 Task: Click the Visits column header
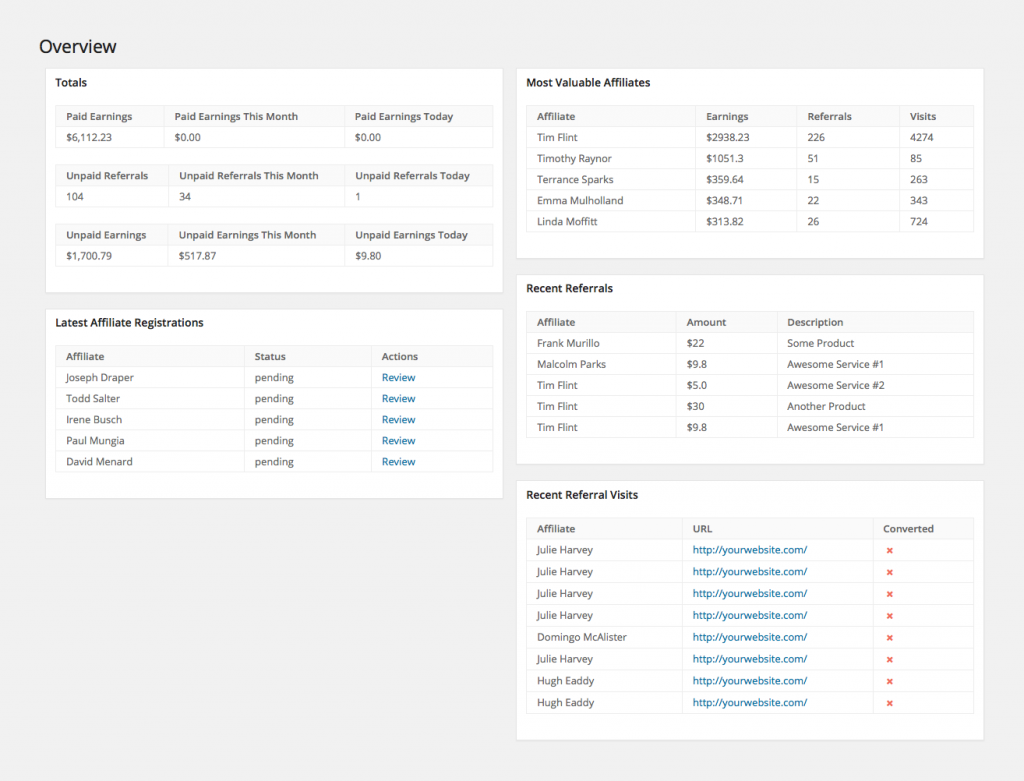923,116
